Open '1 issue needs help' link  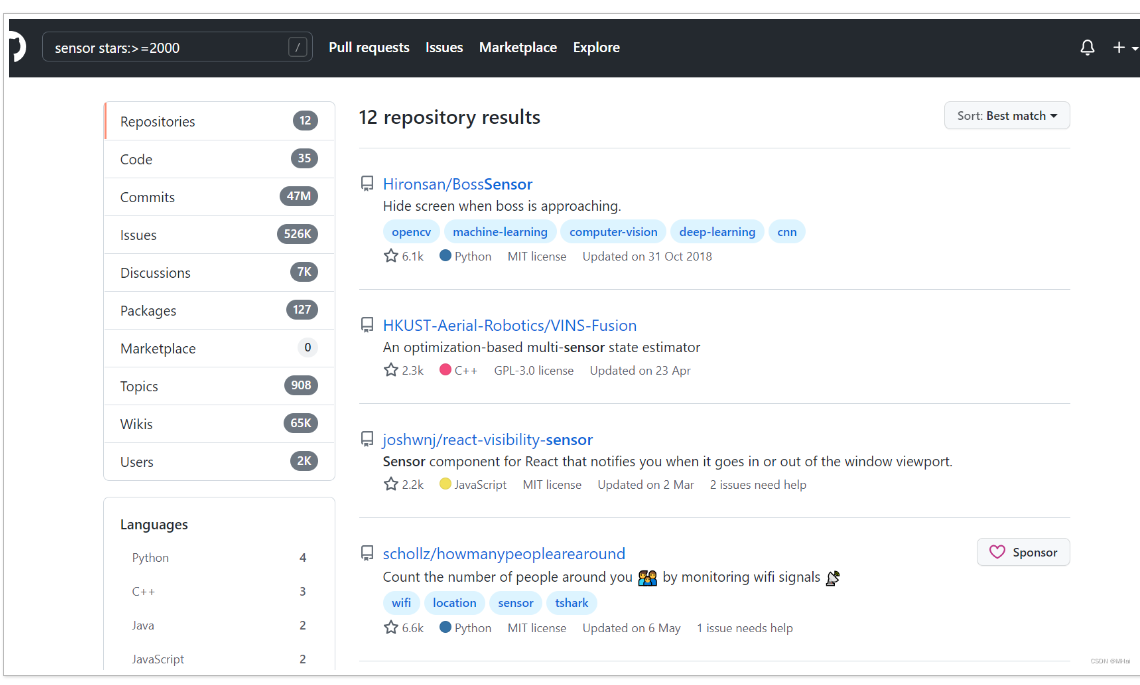point(744,628)
